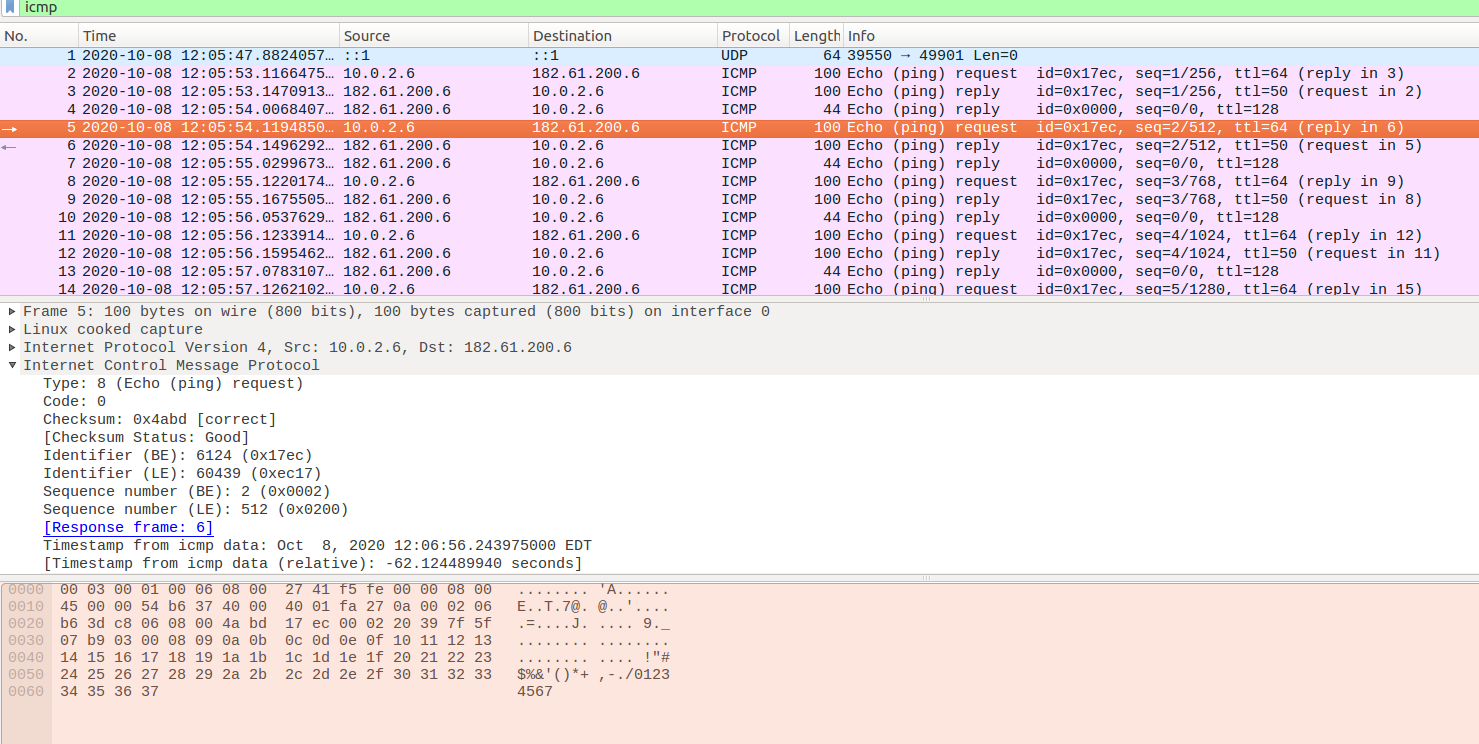Sort by the Time column header
Image resolution: width=1479 pixels, height=744 pixels.
[209, 36]
